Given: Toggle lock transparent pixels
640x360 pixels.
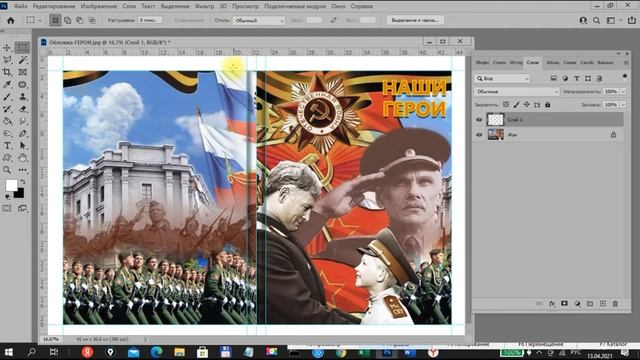Looking at the screenshot, I should (x=506, y=105).
